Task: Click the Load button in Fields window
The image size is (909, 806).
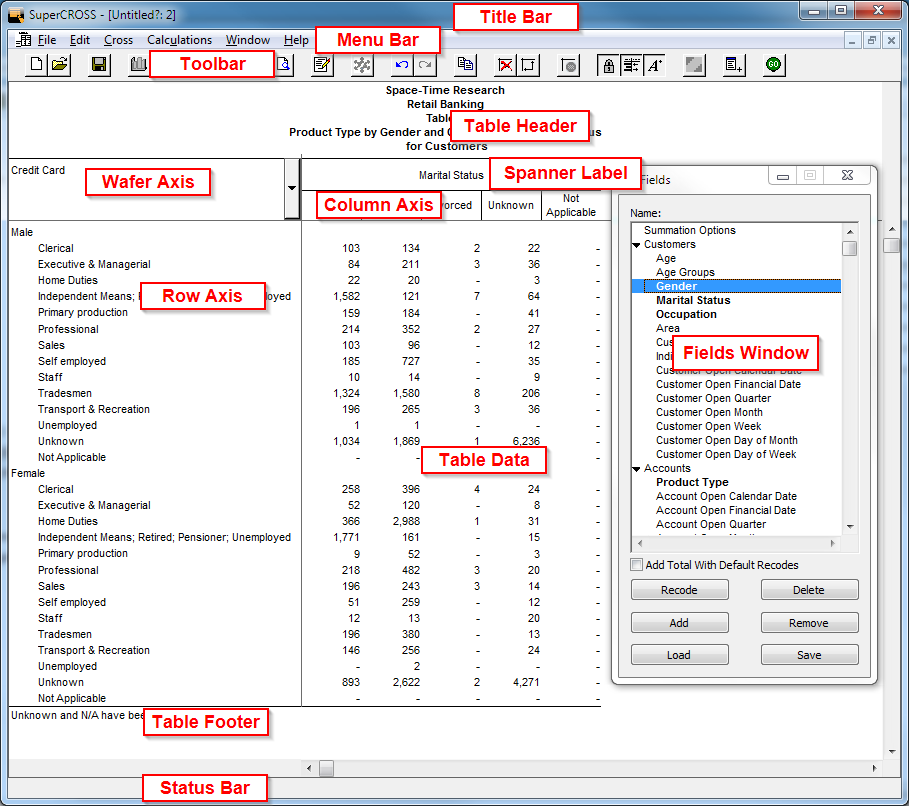Action: tap(679, 655)
